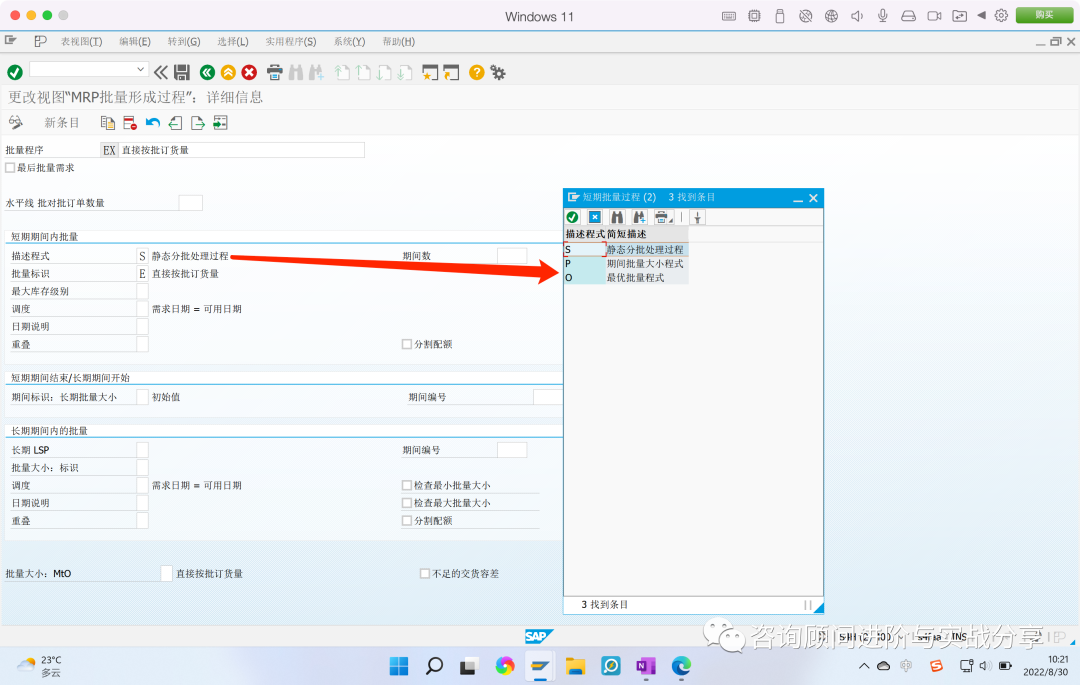
Task: Select row O 最优批量程式
Action: tap(625, 277)
